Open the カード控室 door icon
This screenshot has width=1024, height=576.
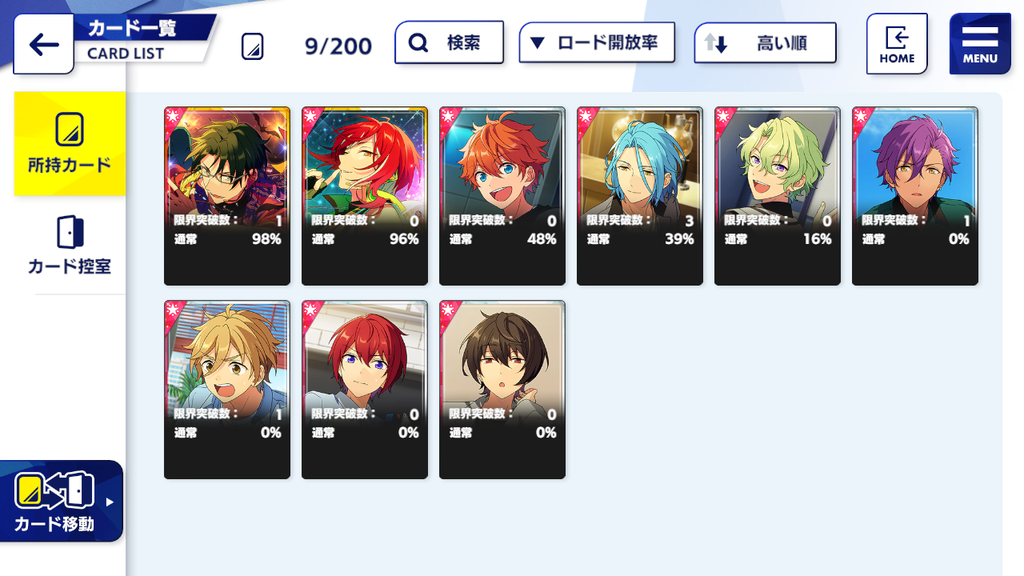point(70,232)
